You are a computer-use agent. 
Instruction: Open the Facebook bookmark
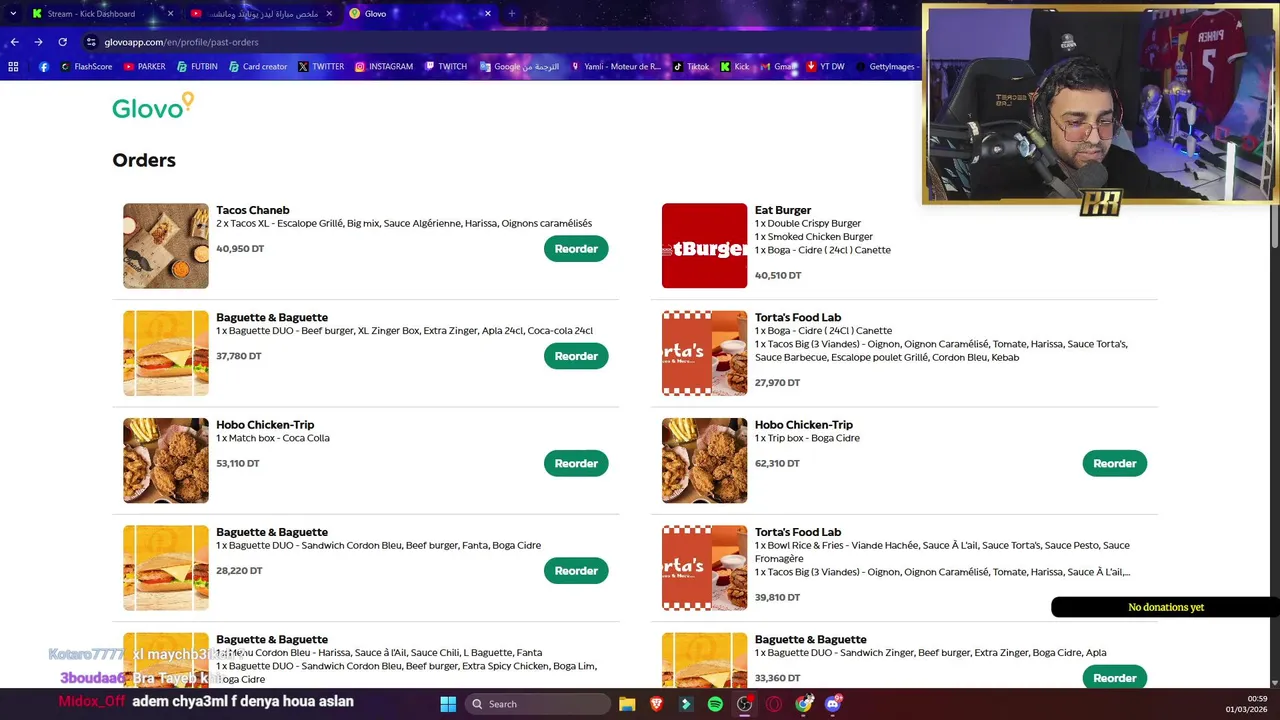pyautogui.click(x=44, y=67)
